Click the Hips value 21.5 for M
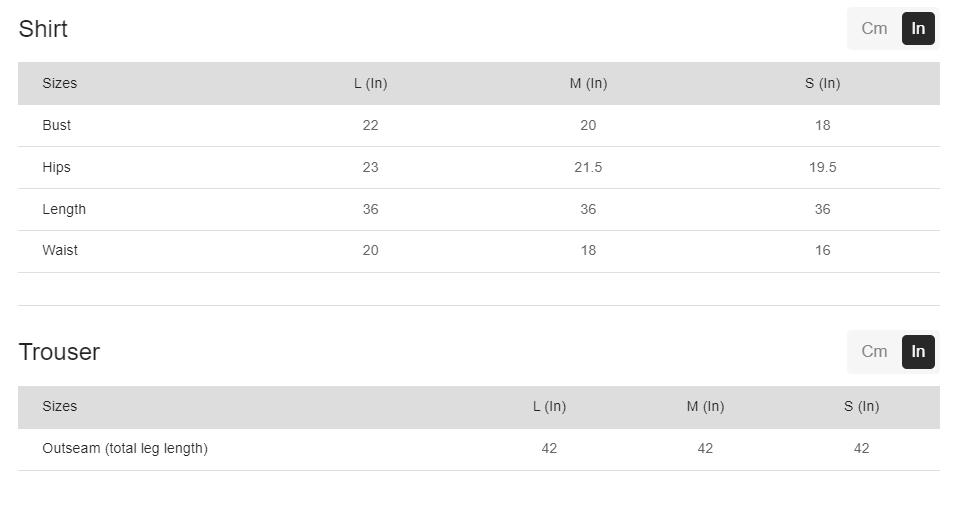 point(588,168)
